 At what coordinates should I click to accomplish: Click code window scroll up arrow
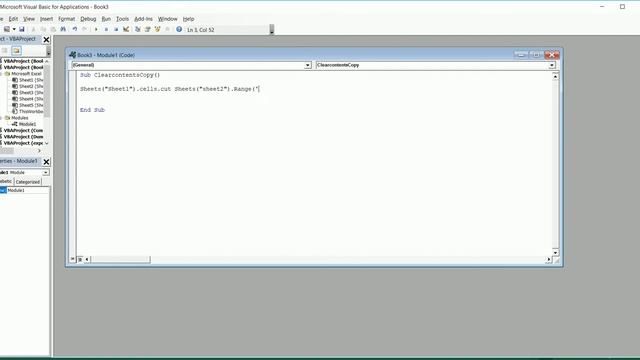tap(555, 76)
